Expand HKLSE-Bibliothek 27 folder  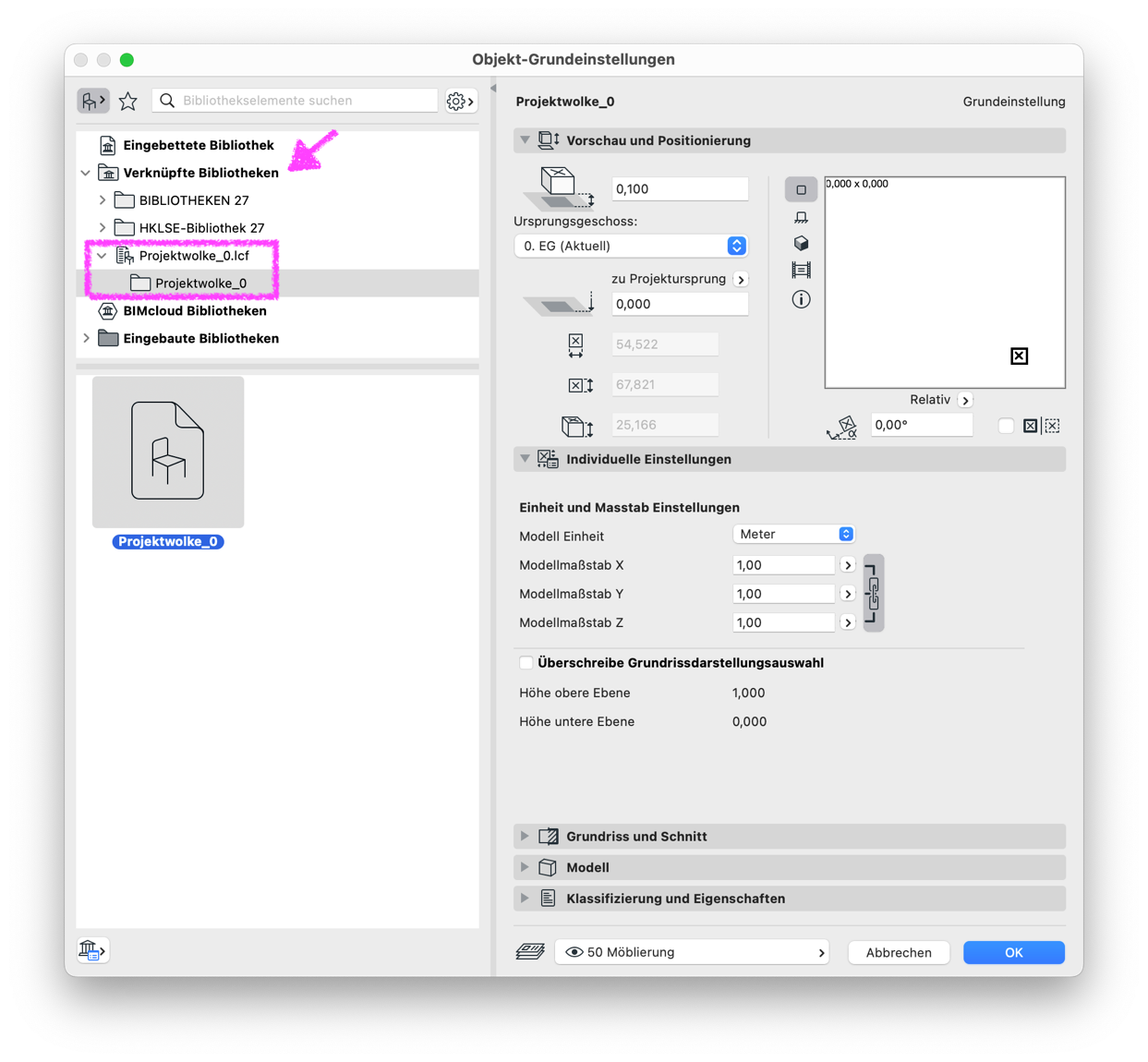point(103,228)
